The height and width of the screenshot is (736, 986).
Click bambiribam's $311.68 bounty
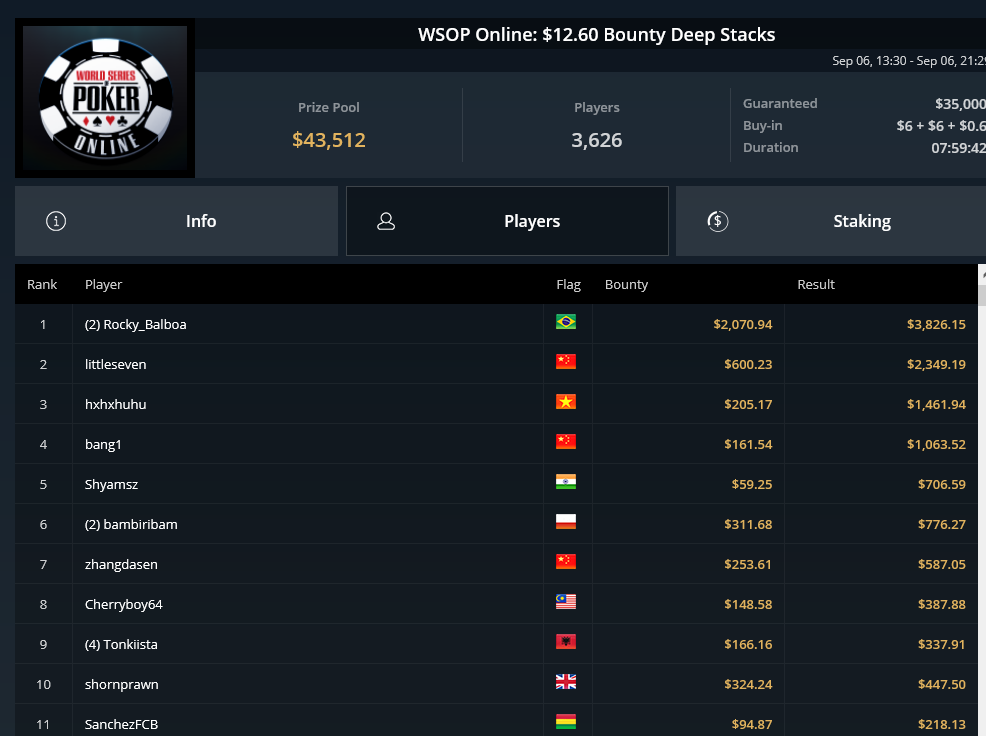click(748, 525)
